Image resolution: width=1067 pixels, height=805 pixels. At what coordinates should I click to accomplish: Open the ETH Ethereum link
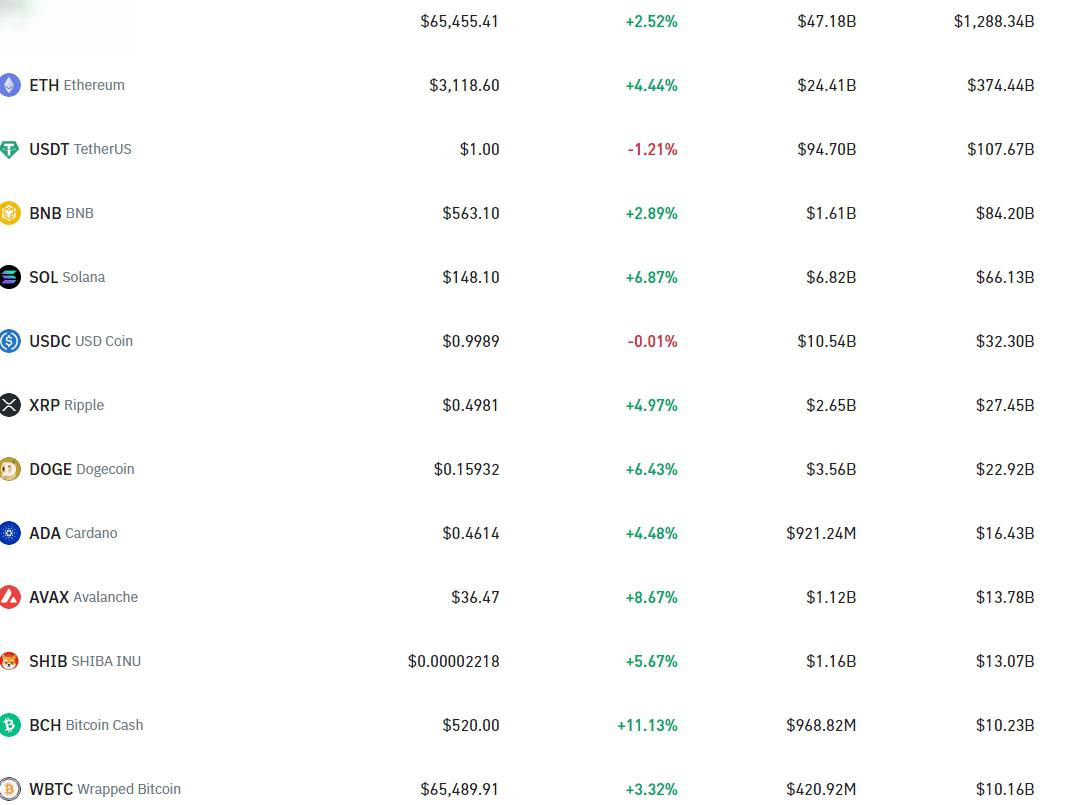pyautogui.click(x=77, y=85)
